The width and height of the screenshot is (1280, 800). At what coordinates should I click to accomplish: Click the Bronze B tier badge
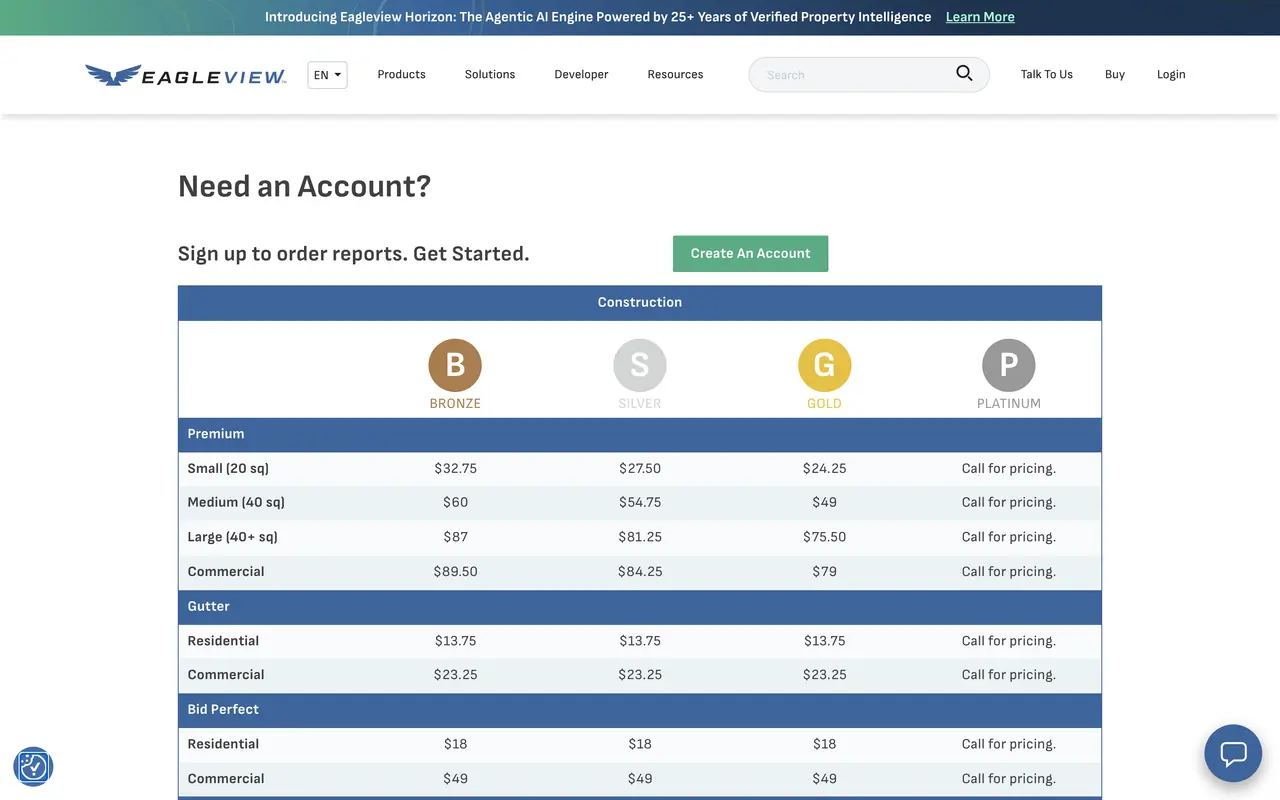pyautogui.click(x=455, y=365)
